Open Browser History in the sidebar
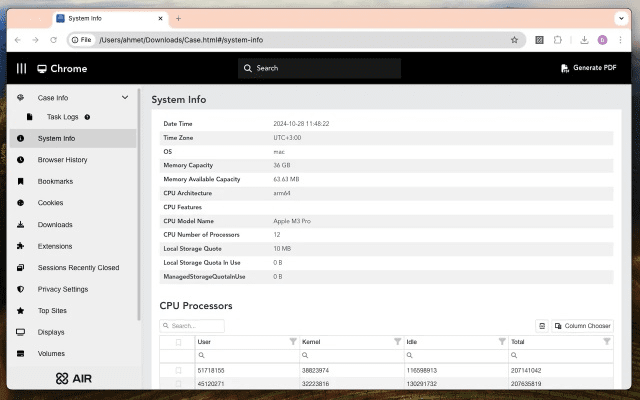Viewport: 640px width, 400px height. (x=62, y=160)
